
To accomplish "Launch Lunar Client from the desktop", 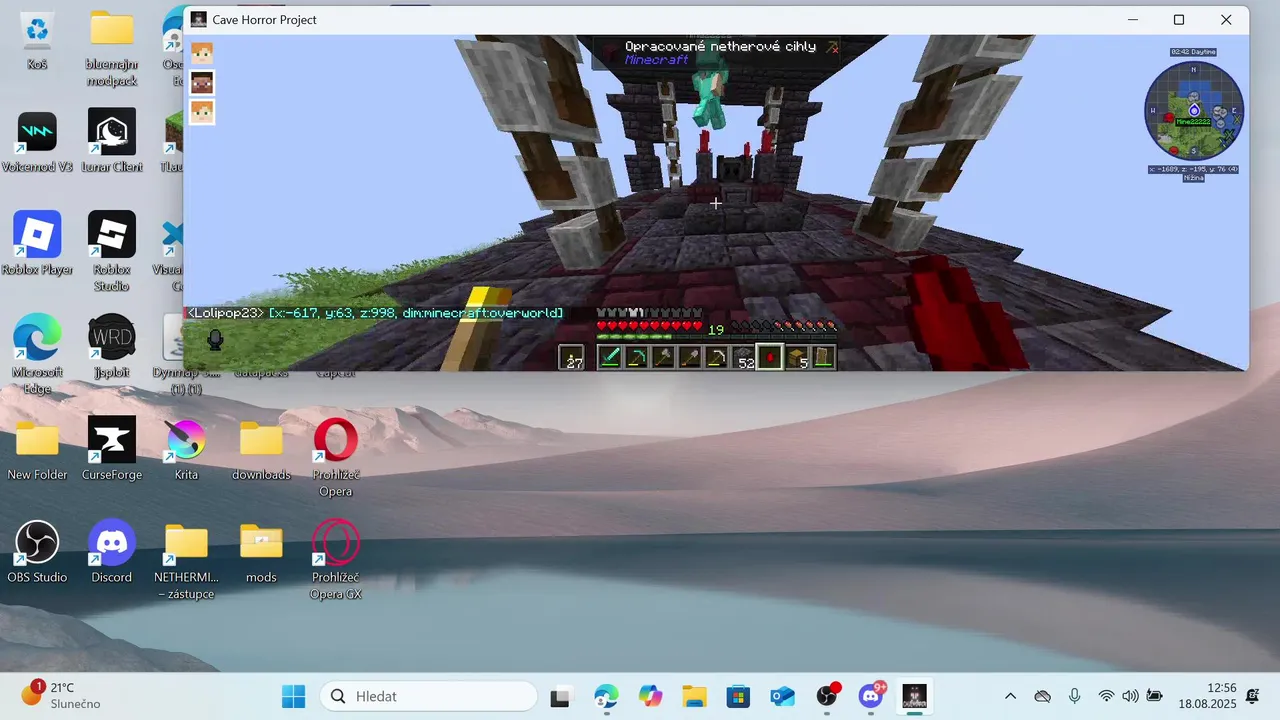I will 112,142.
